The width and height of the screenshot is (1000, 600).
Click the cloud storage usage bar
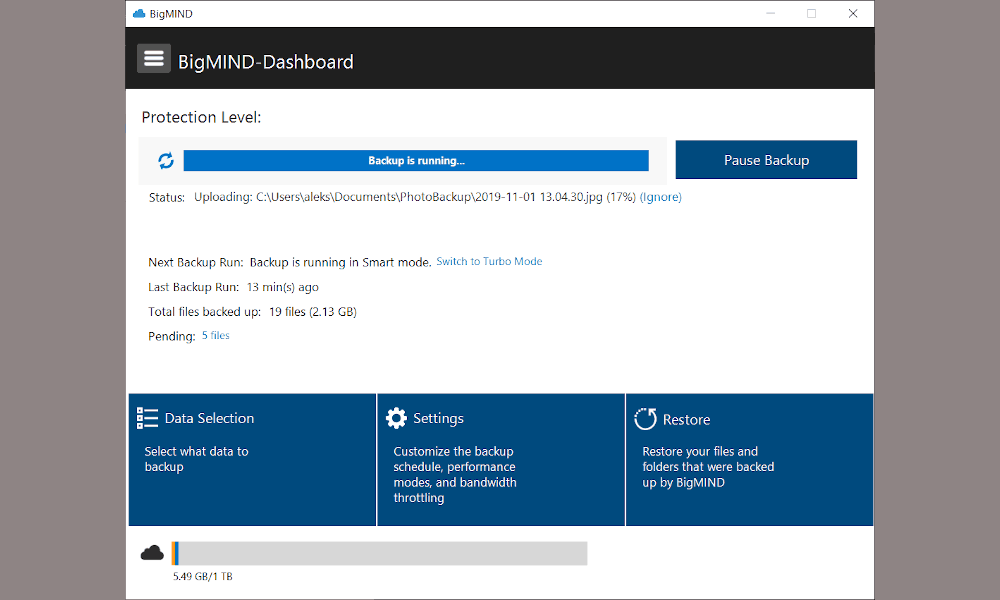[x=379, y=553]
